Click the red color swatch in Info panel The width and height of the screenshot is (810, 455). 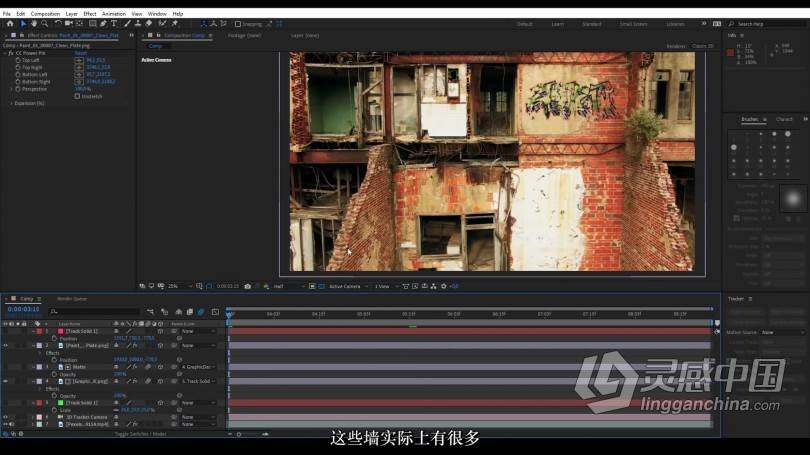[x=732, y=53]
